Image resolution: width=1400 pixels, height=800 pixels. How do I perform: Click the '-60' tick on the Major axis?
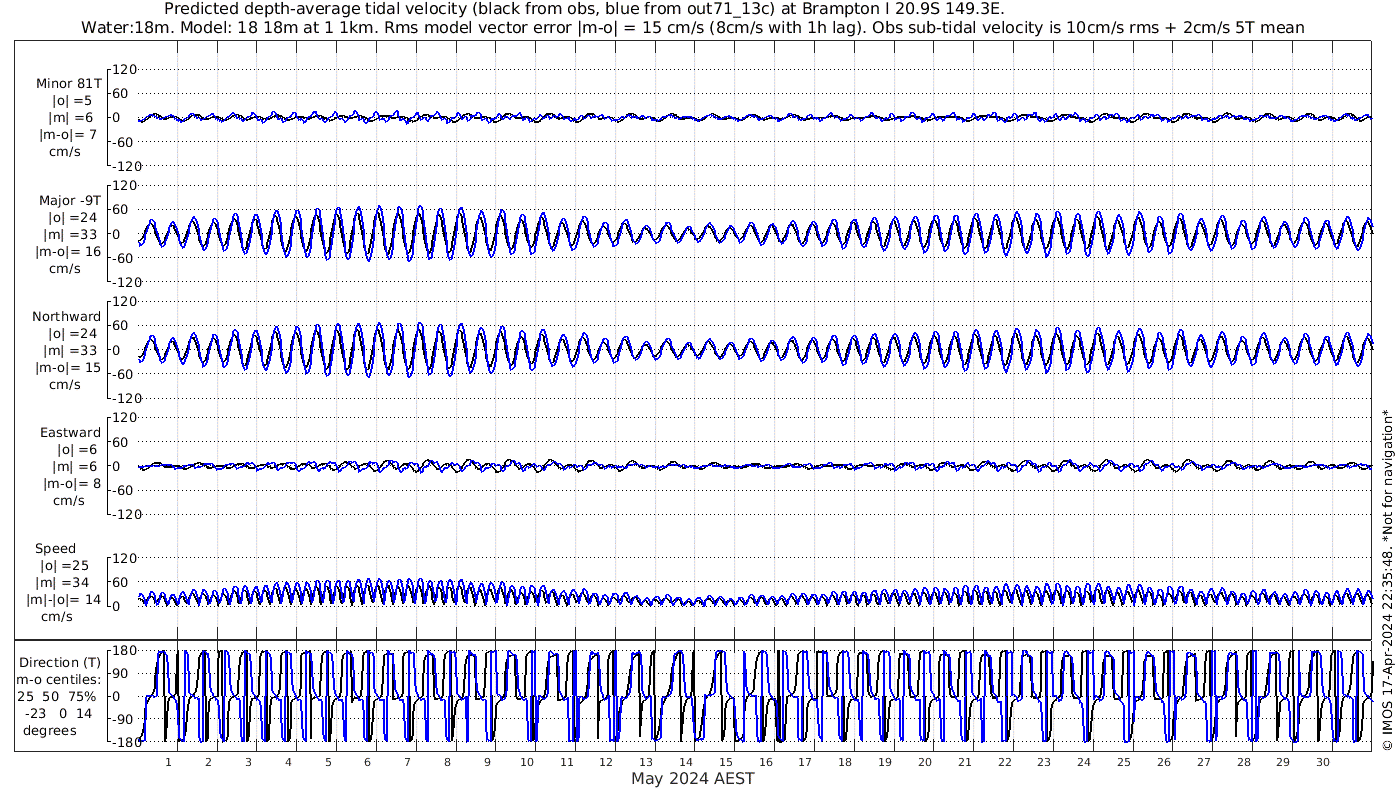click(124, 258)
